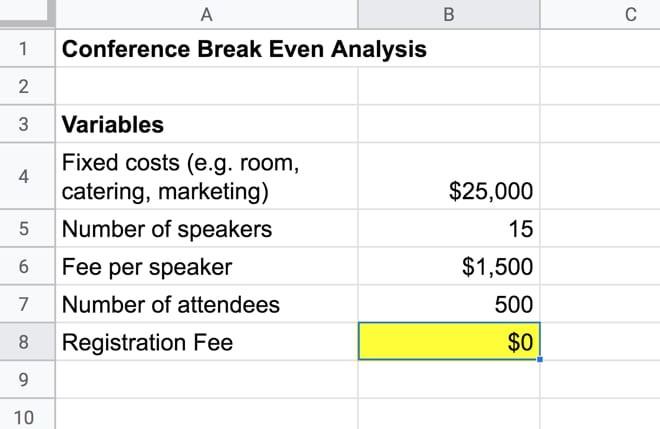Select row 1 using its row header
The image size is (660, 429).
(x=22, y=49)
